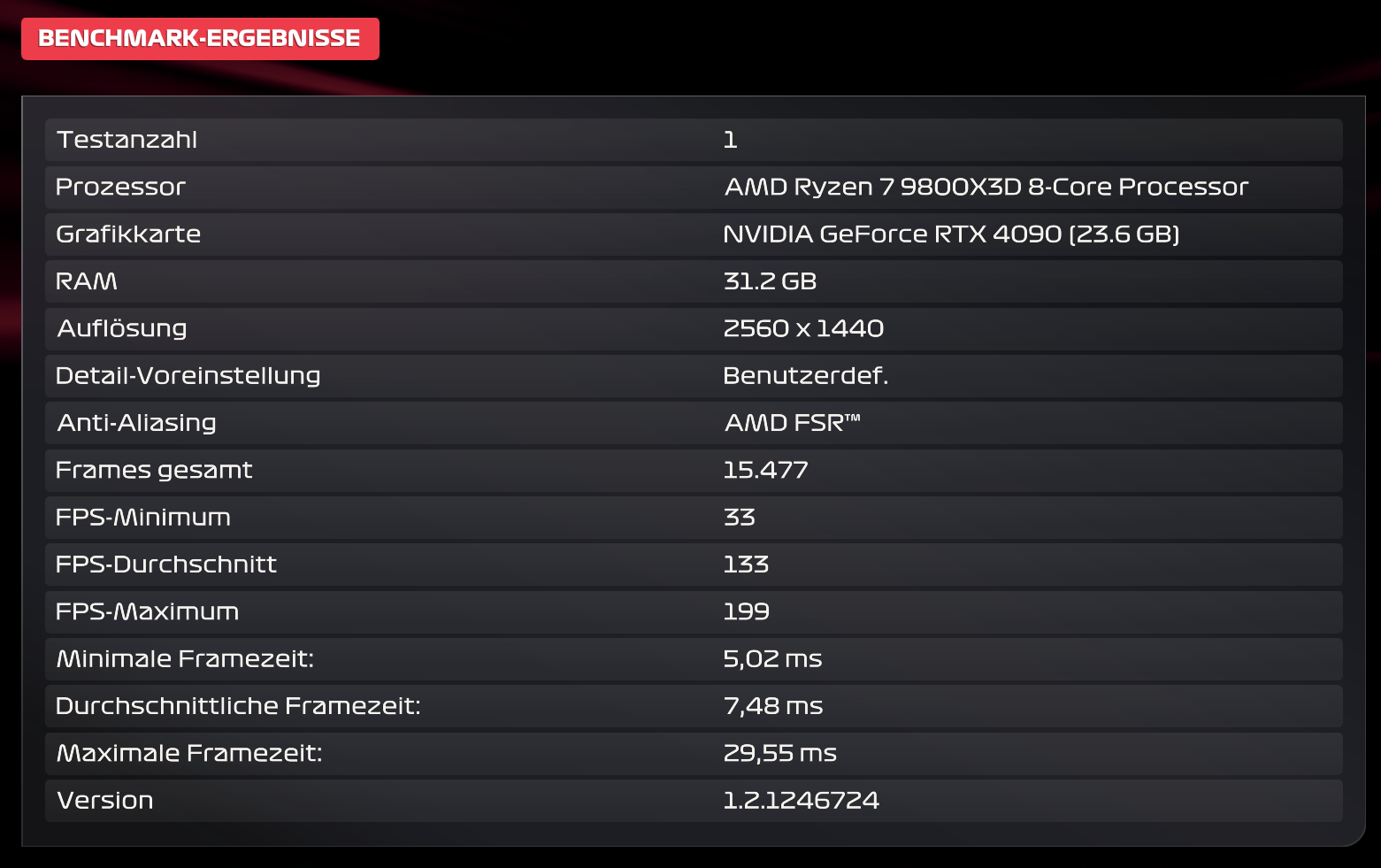Select the Anti-Aliasing row label
The image size is (1381, 868).
tap(136, 423)
